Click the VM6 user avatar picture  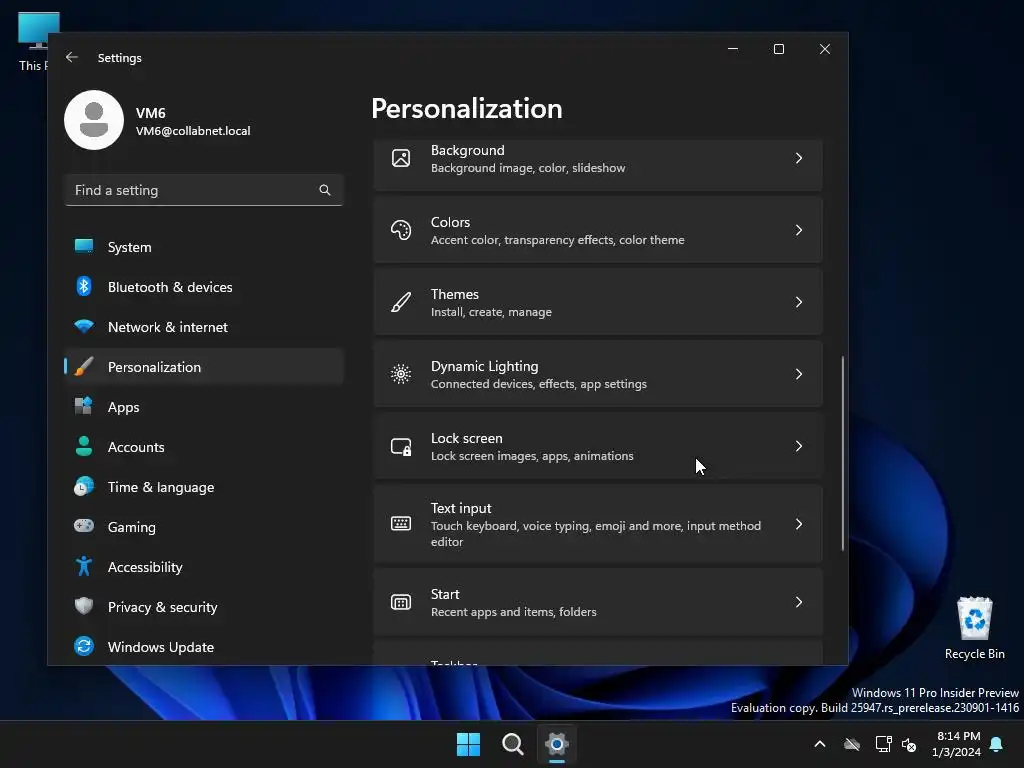pyautogui.click(x=94, y=120)
